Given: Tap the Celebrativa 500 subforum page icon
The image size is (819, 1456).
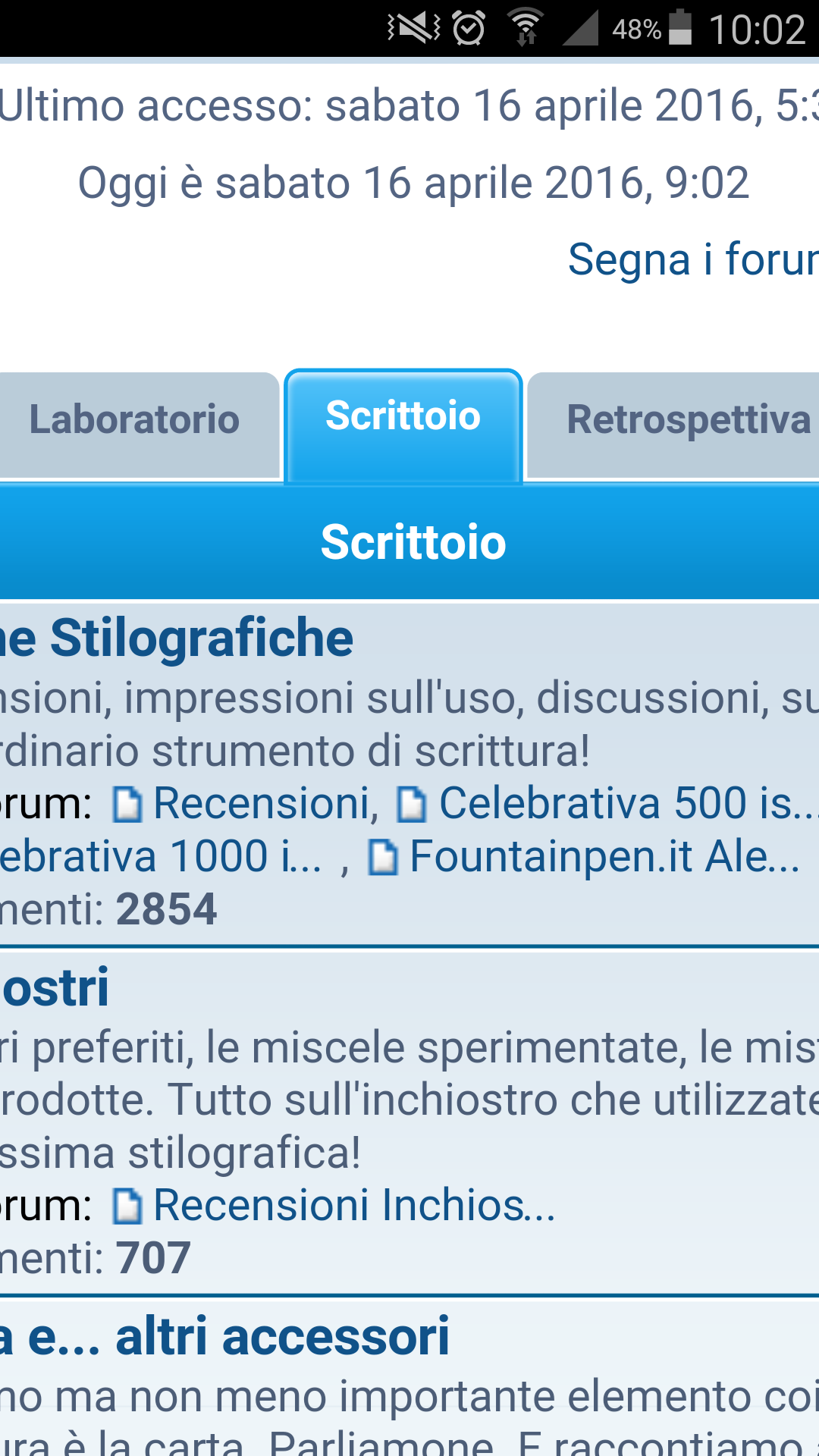Looking at the screenshot, I should 412,805.
